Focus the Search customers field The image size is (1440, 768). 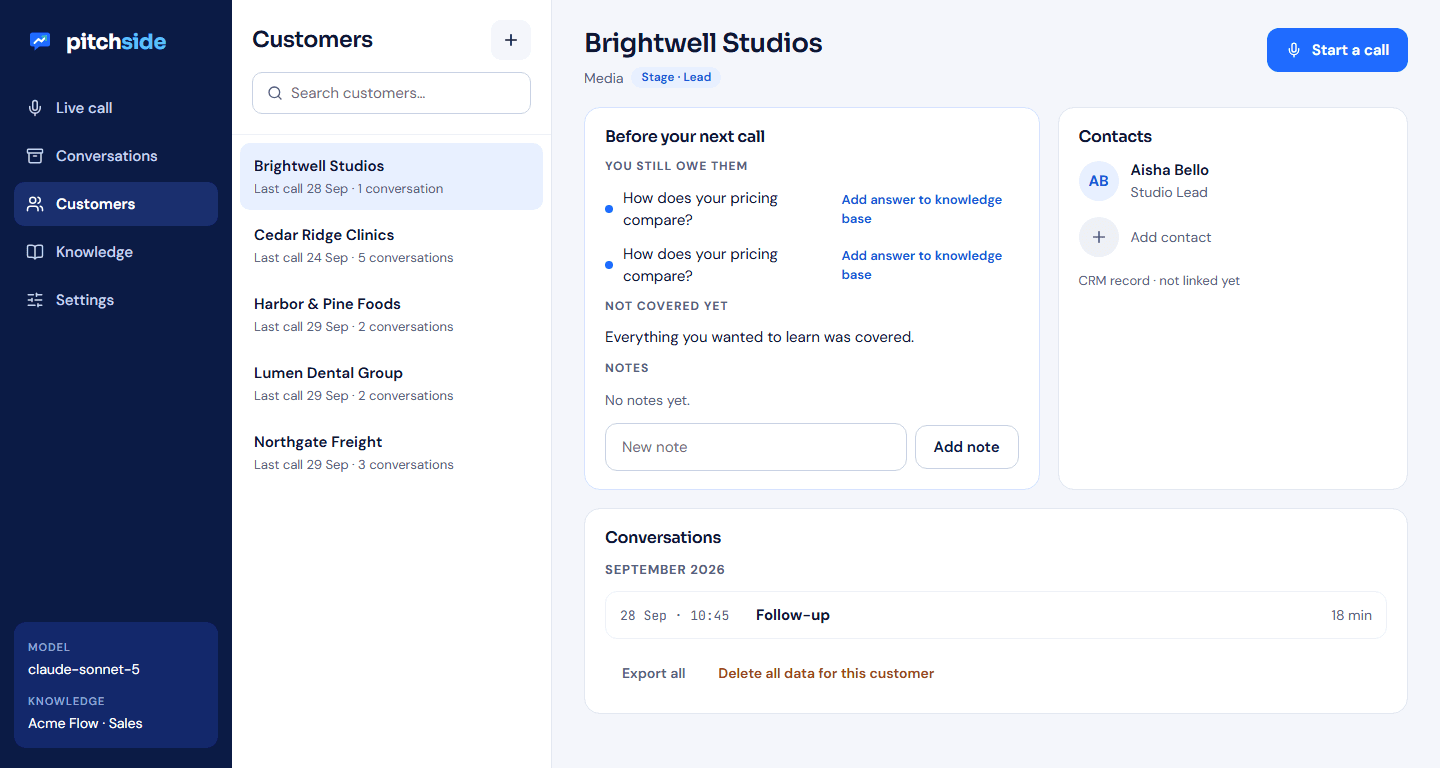(x=392, y=93)
